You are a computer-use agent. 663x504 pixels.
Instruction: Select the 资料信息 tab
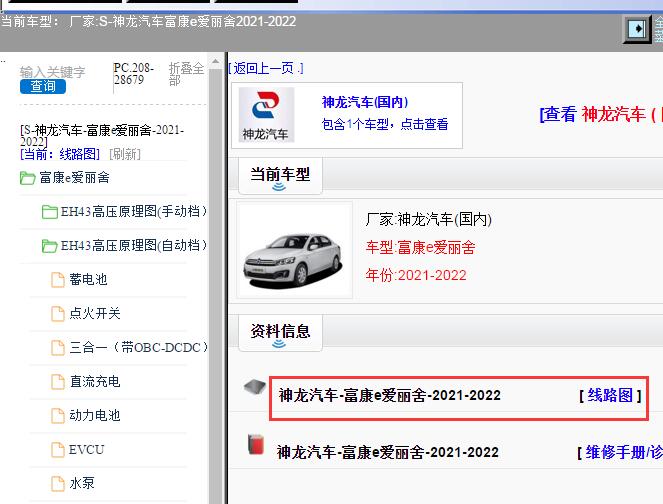tap(280, 333)
